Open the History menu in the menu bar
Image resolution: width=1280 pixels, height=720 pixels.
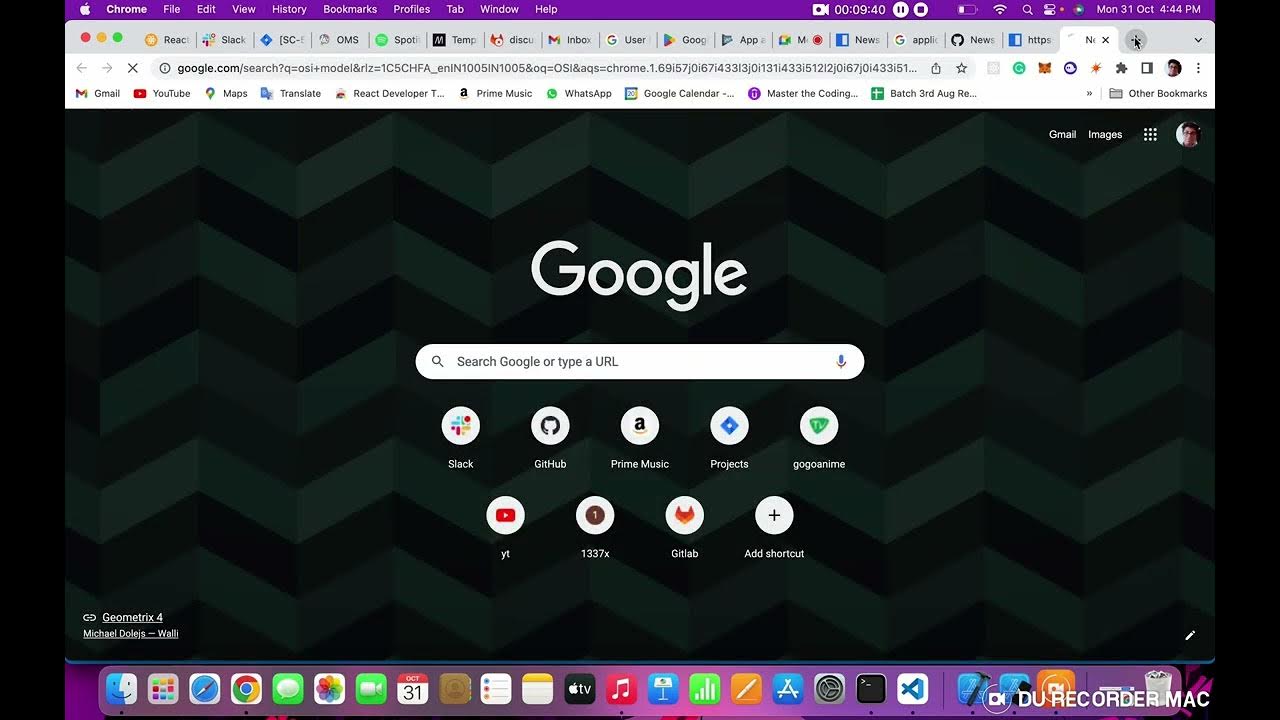point(289,9)
